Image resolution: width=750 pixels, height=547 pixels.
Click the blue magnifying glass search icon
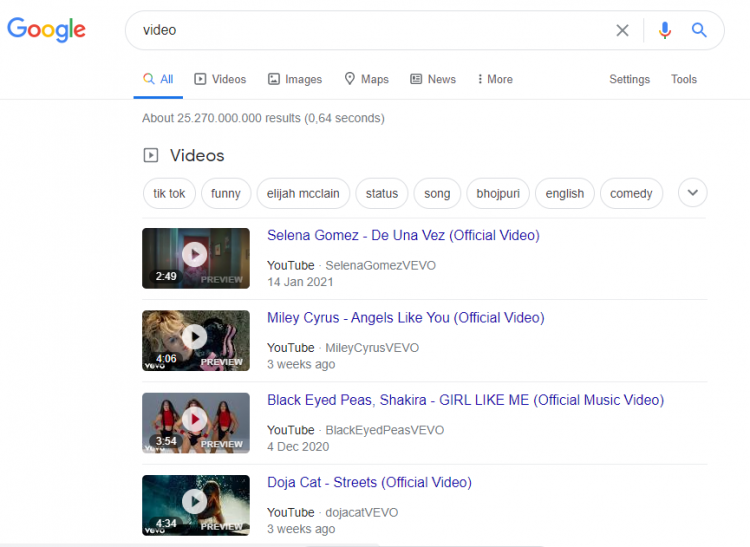[699, 30]
